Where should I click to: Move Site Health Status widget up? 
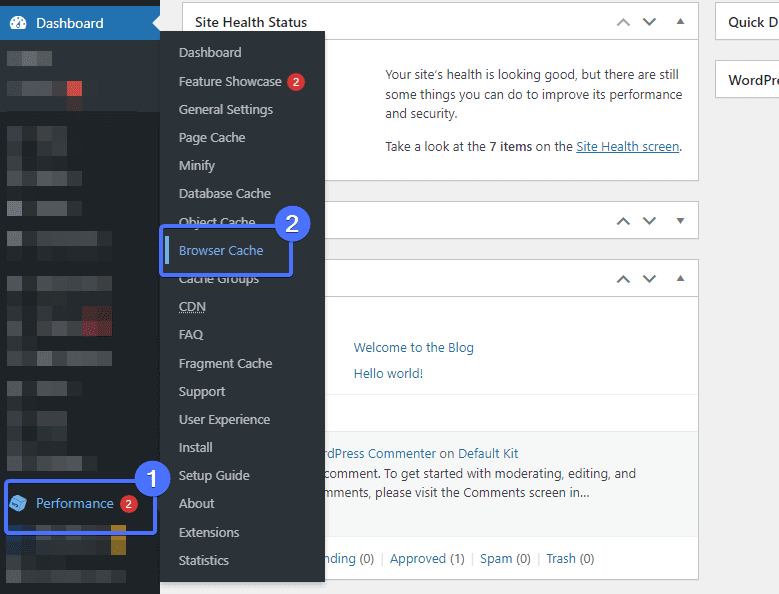click(x=623, y=22)
